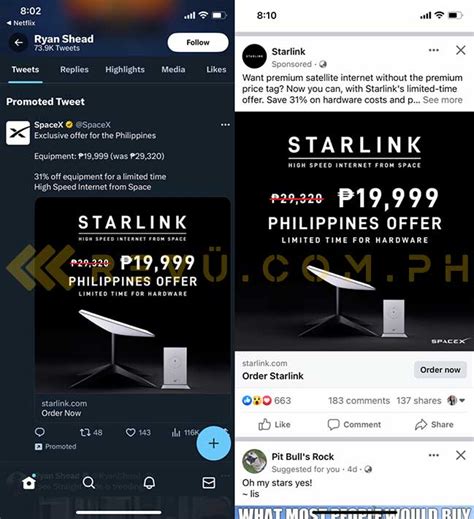Screen dimensions: 474x519
Task: Toggle Like on Starlink Facebook ad
Action: [x=274, y=424]
